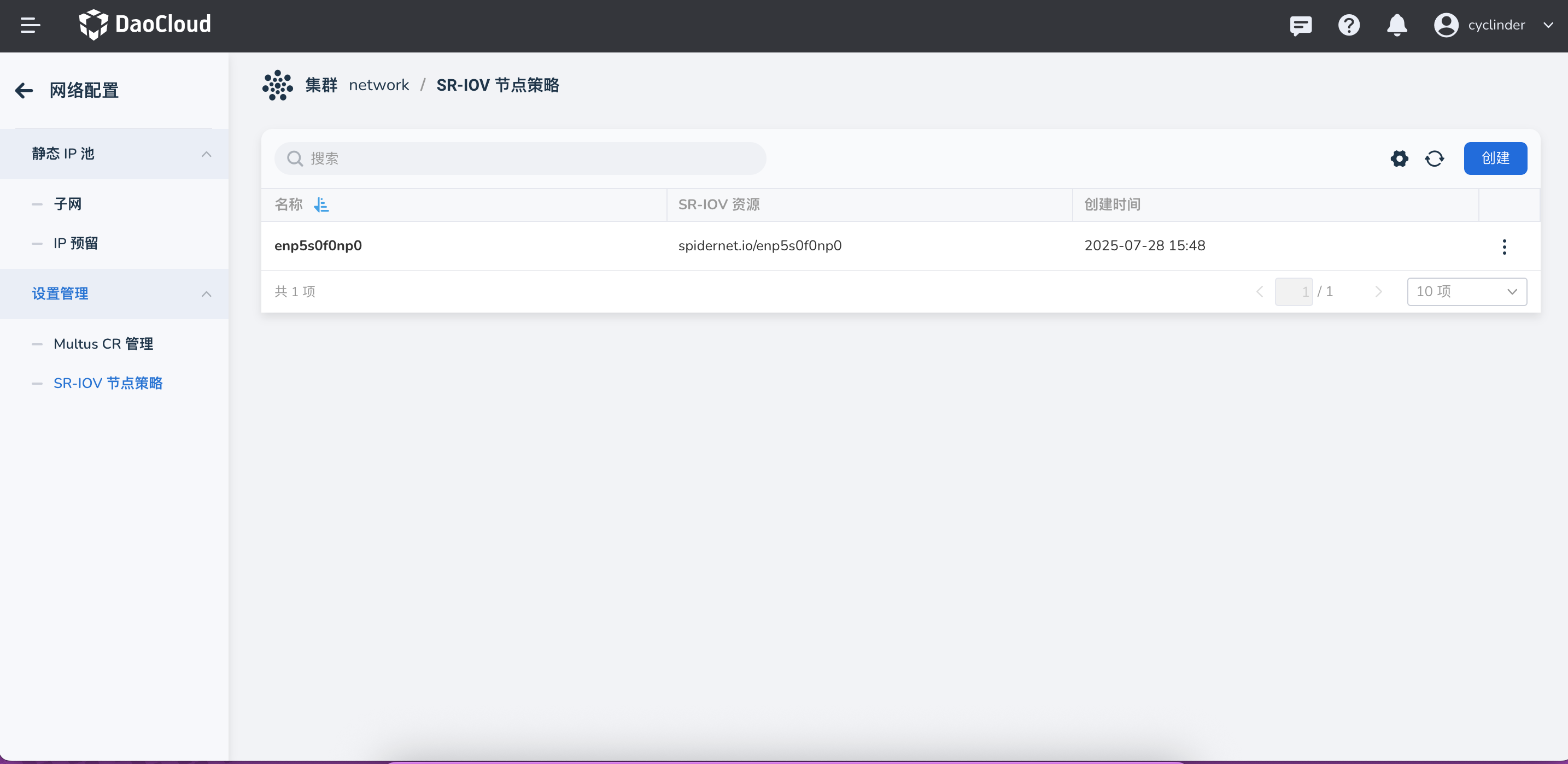The height and width of the screenshot is (764, 1568).
Task: Open the network cluster breadcrumb link
Action: pyautogui.click(x=379, y=85)
